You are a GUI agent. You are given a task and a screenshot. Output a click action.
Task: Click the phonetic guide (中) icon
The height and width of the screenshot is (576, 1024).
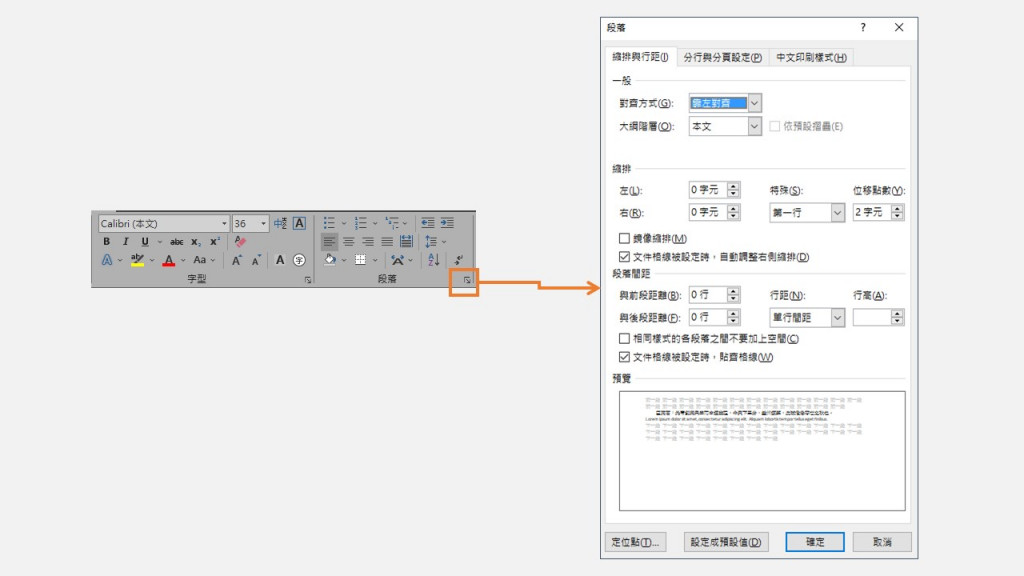point(280,223)
